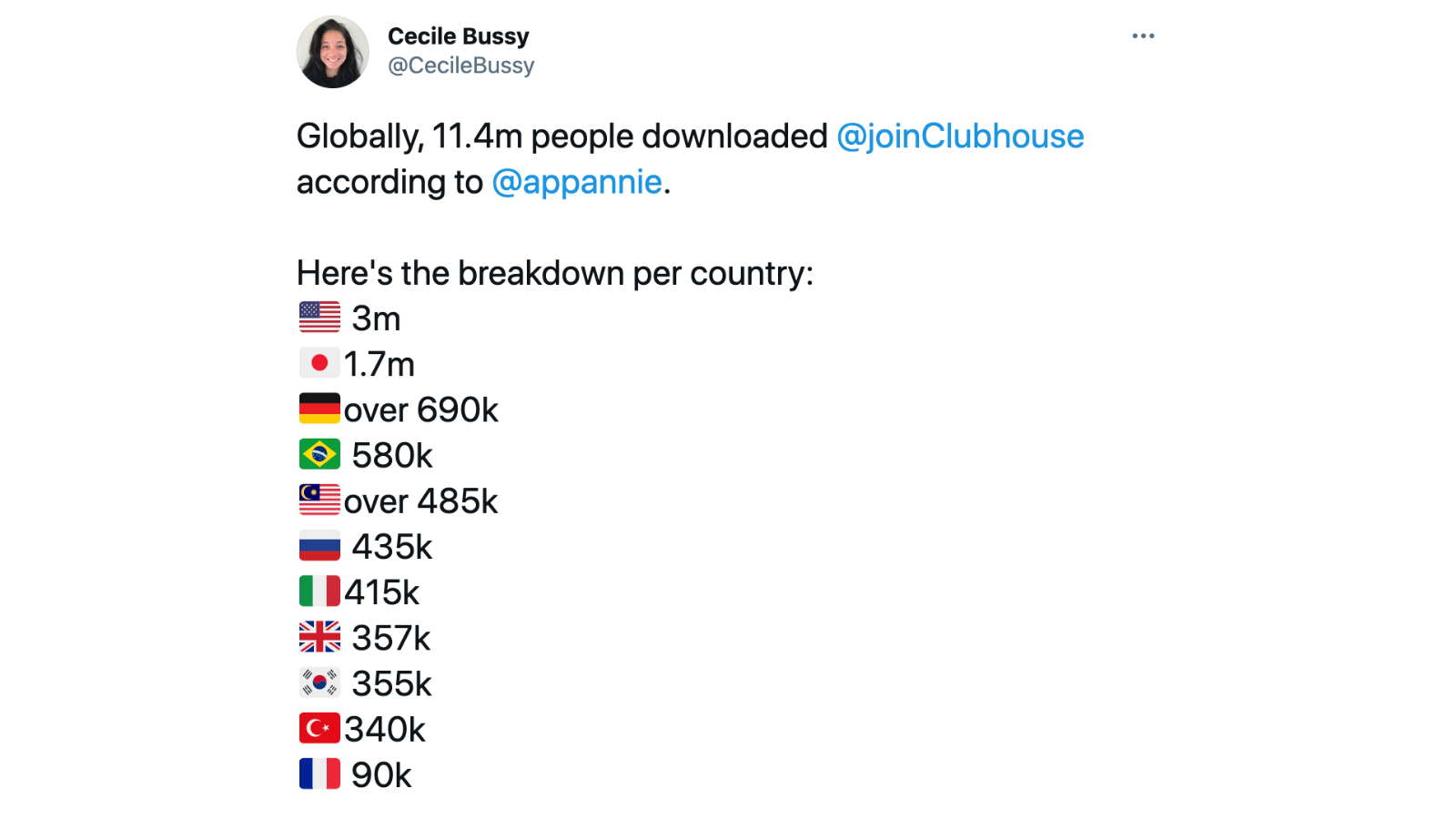Select the Russia flag icon
The height and width of the screenshot is (819, 1456).
click(319, 545)
